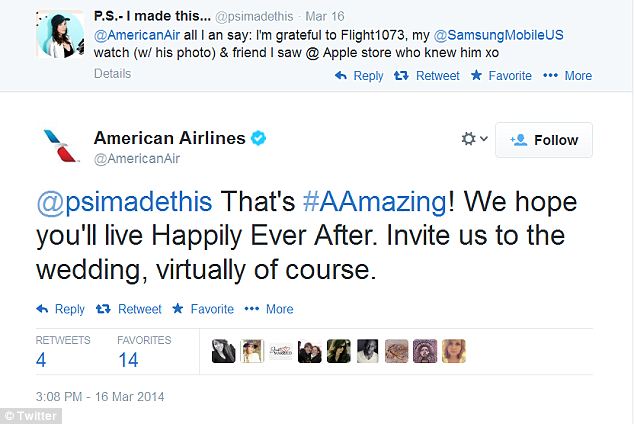Click the first favoriter avatar thumbnail
Screen dimensions: 634x424
(223, 351)
